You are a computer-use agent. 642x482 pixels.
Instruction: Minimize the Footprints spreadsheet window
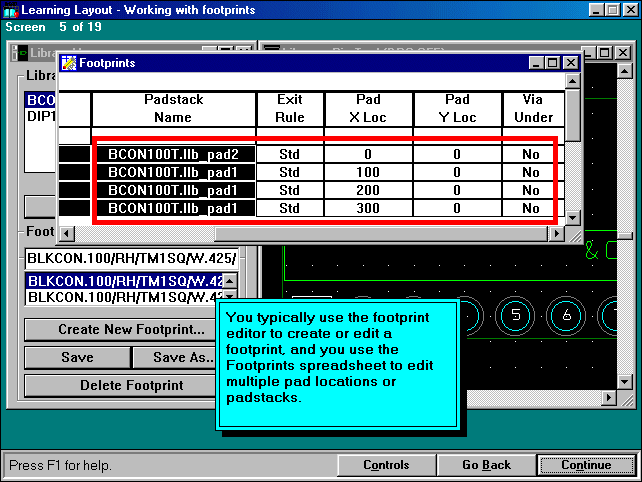pos(535,63)
